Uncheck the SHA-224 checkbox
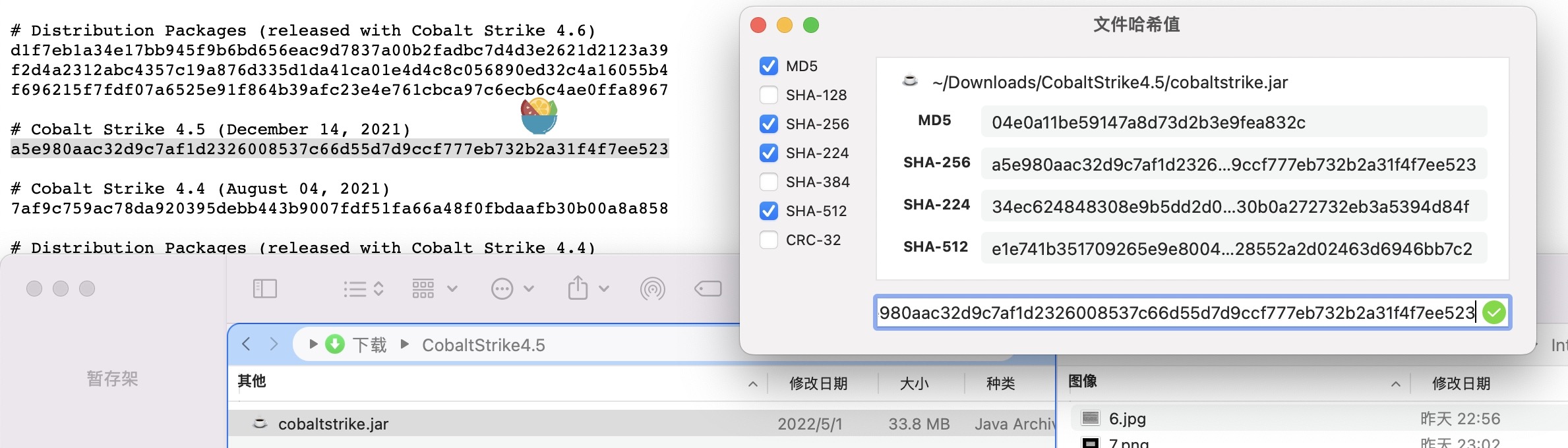This screenshot has height=448, width=1568. point(768,153)
